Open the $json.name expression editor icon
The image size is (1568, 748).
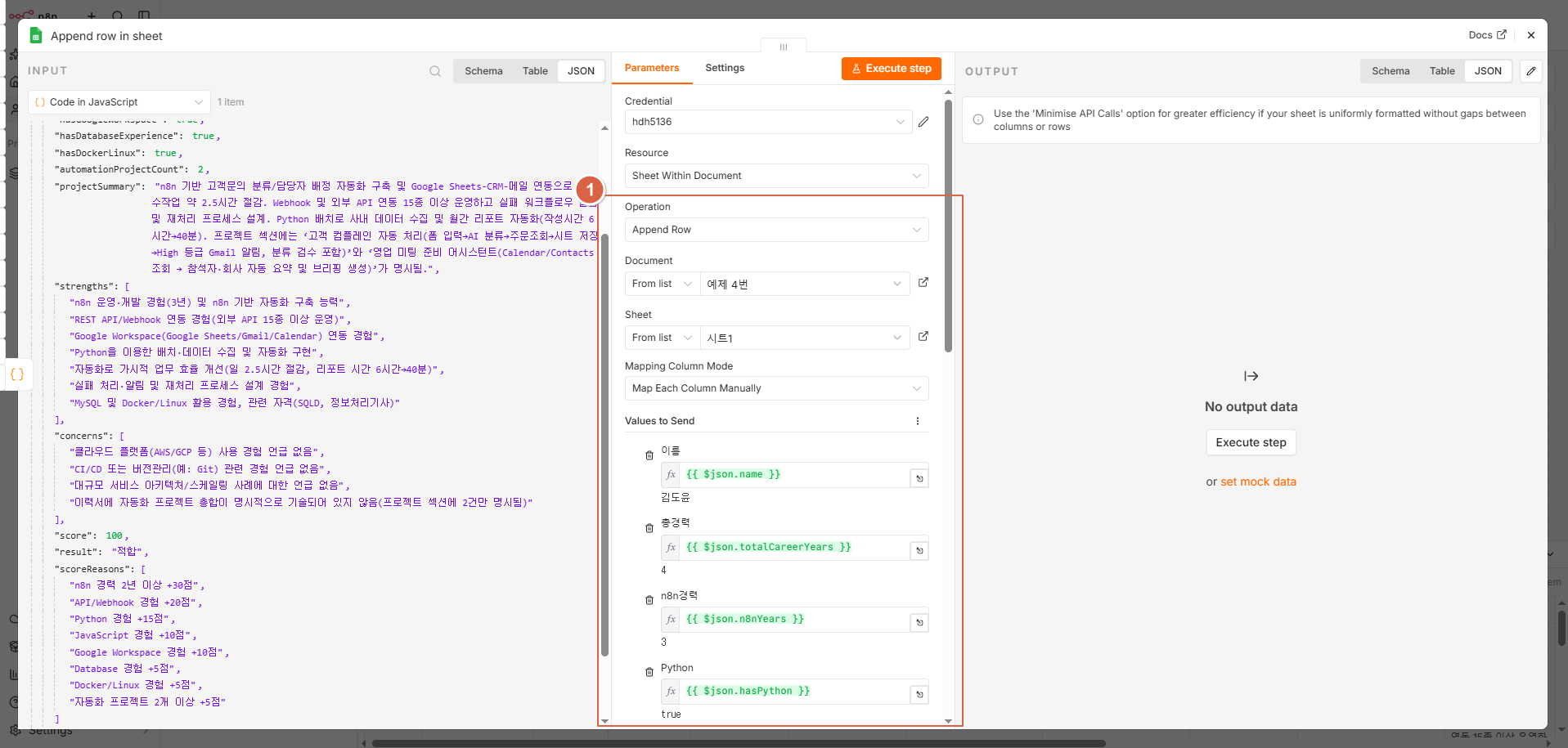pos(919,478)
